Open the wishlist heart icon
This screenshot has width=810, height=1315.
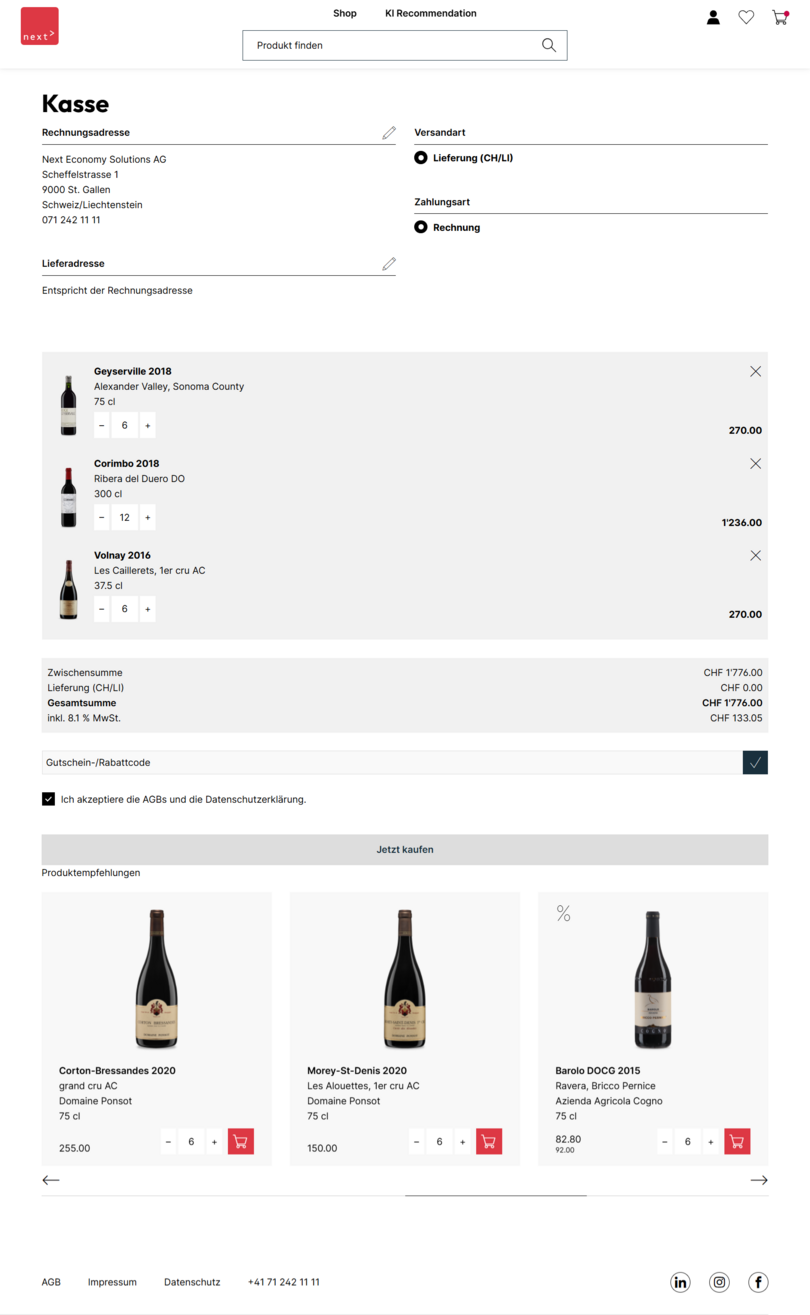[x=746, y=17]
